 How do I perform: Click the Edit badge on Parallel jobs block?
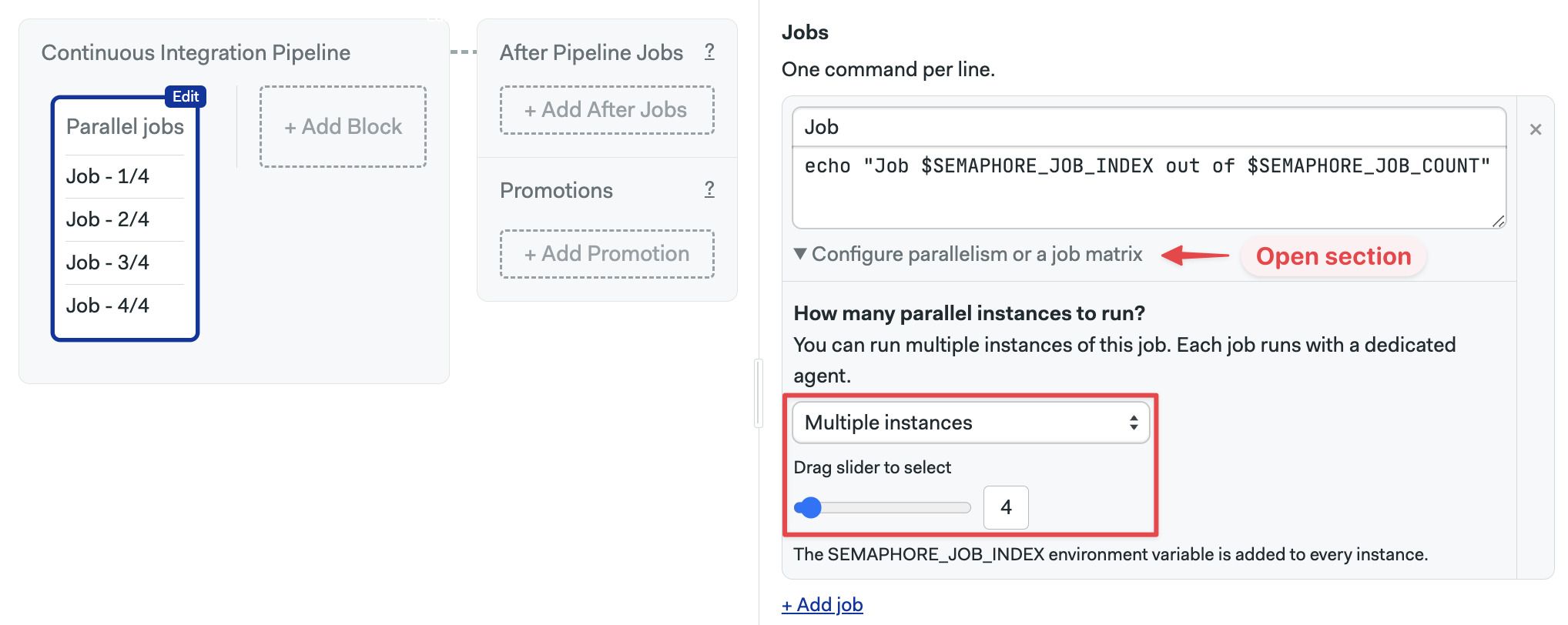tap(186, 96)
